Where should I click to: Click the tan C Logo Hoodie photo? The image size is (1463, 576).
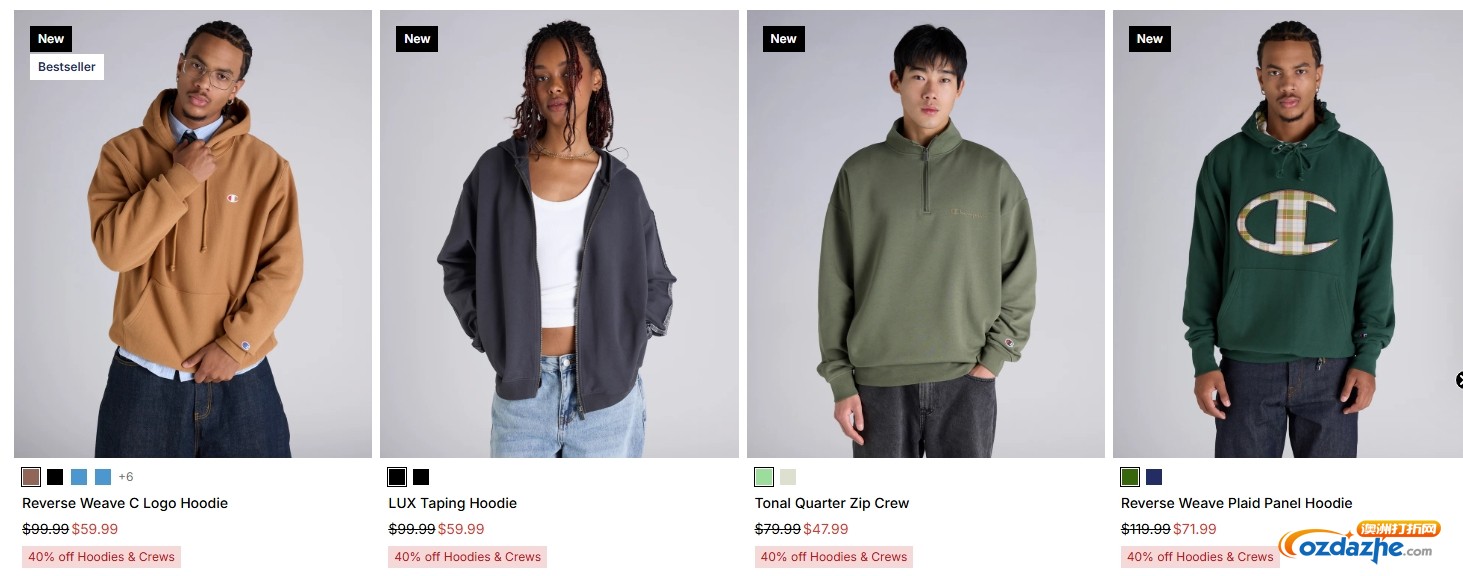(193, 234)
